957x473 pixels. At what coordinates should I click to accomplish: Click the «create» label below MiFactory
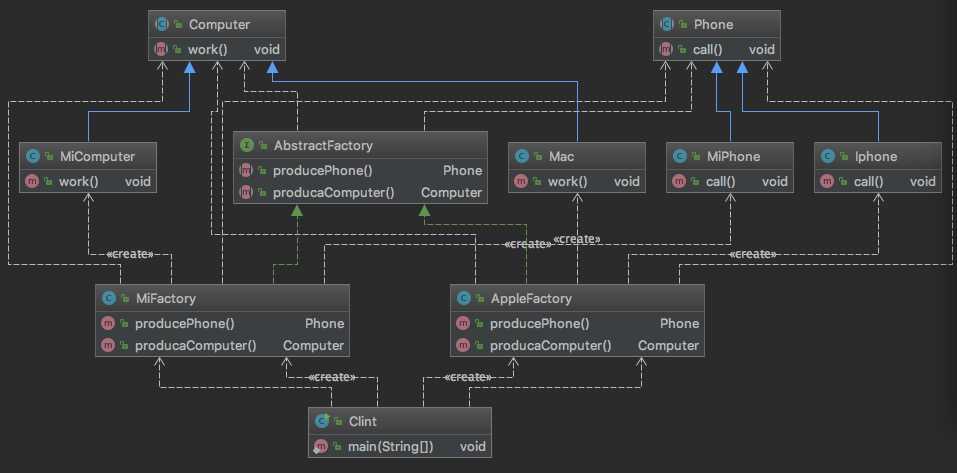332,377
